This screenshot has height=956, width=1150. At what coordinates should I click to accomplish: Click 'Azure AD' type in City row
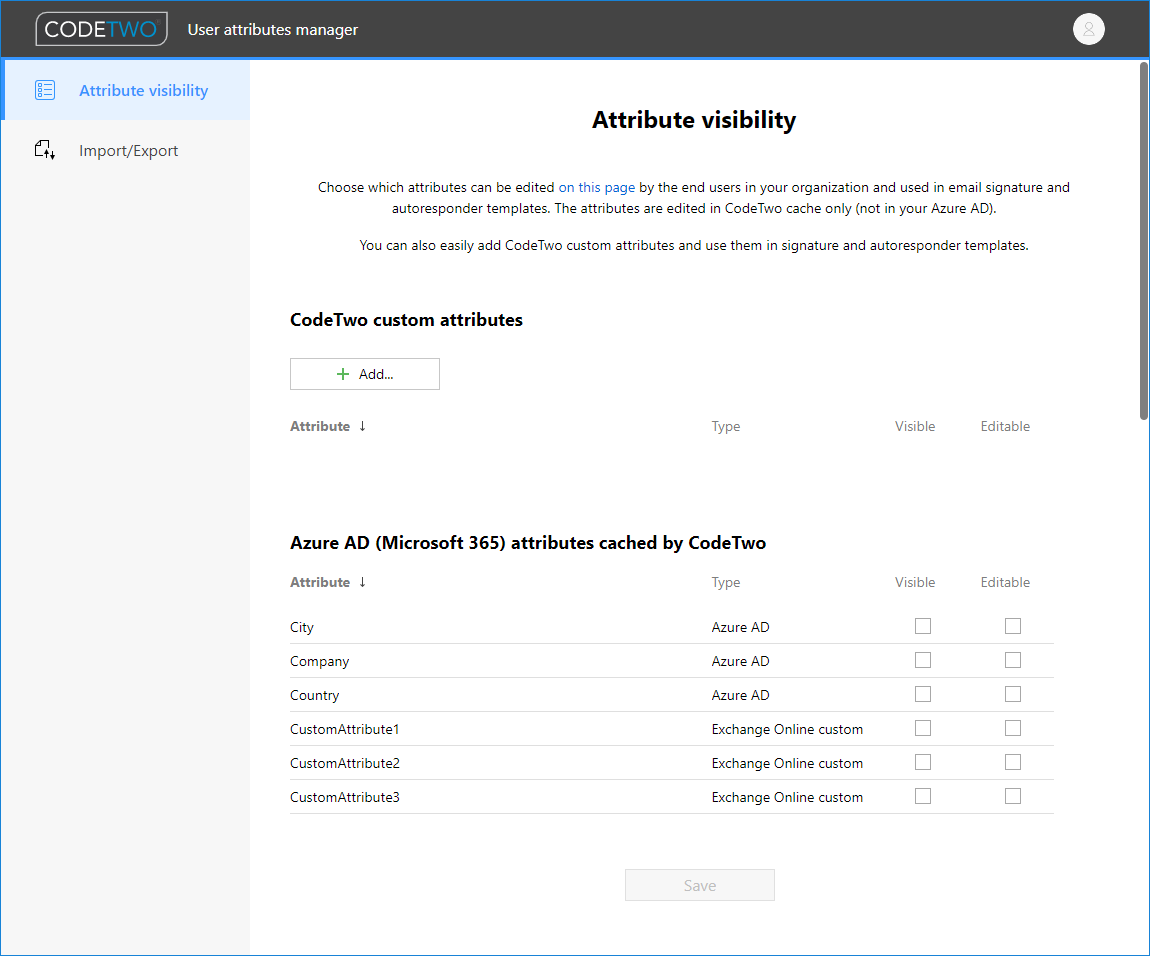tap(740, 627)
